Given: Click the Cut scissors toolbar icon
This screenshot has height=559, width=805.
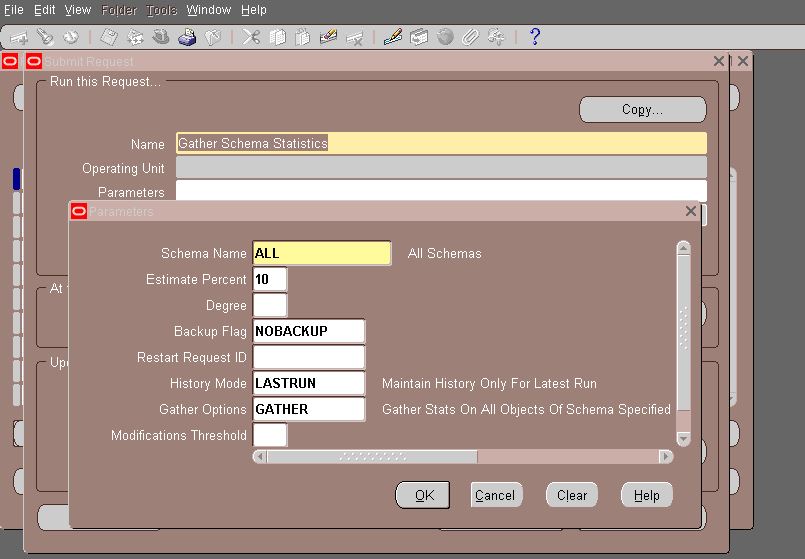Looking at the screenshot, I should coord(251,37).
